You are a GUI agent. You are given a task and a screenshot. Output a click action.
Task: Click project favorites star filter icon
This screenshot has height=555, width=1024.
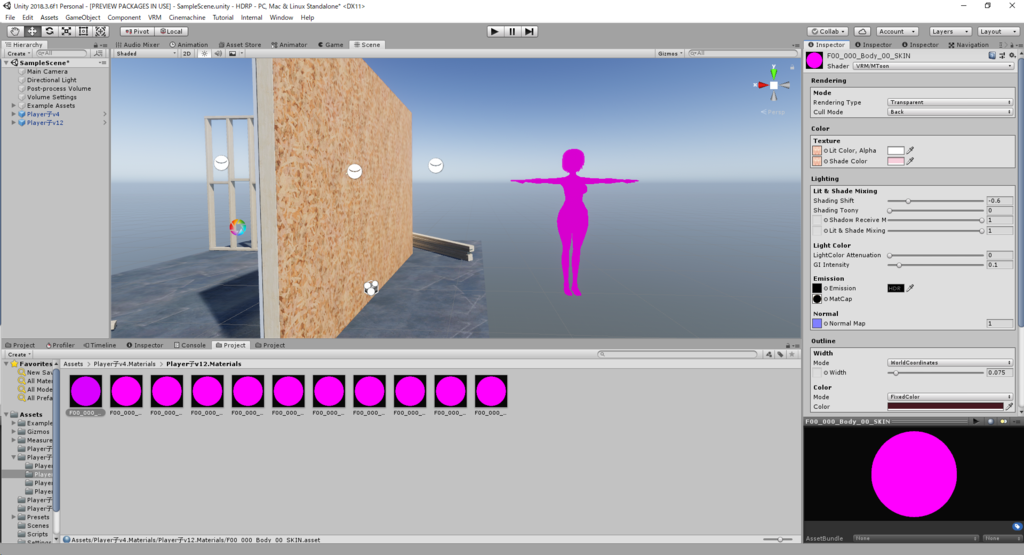click(x=792, y=355)
